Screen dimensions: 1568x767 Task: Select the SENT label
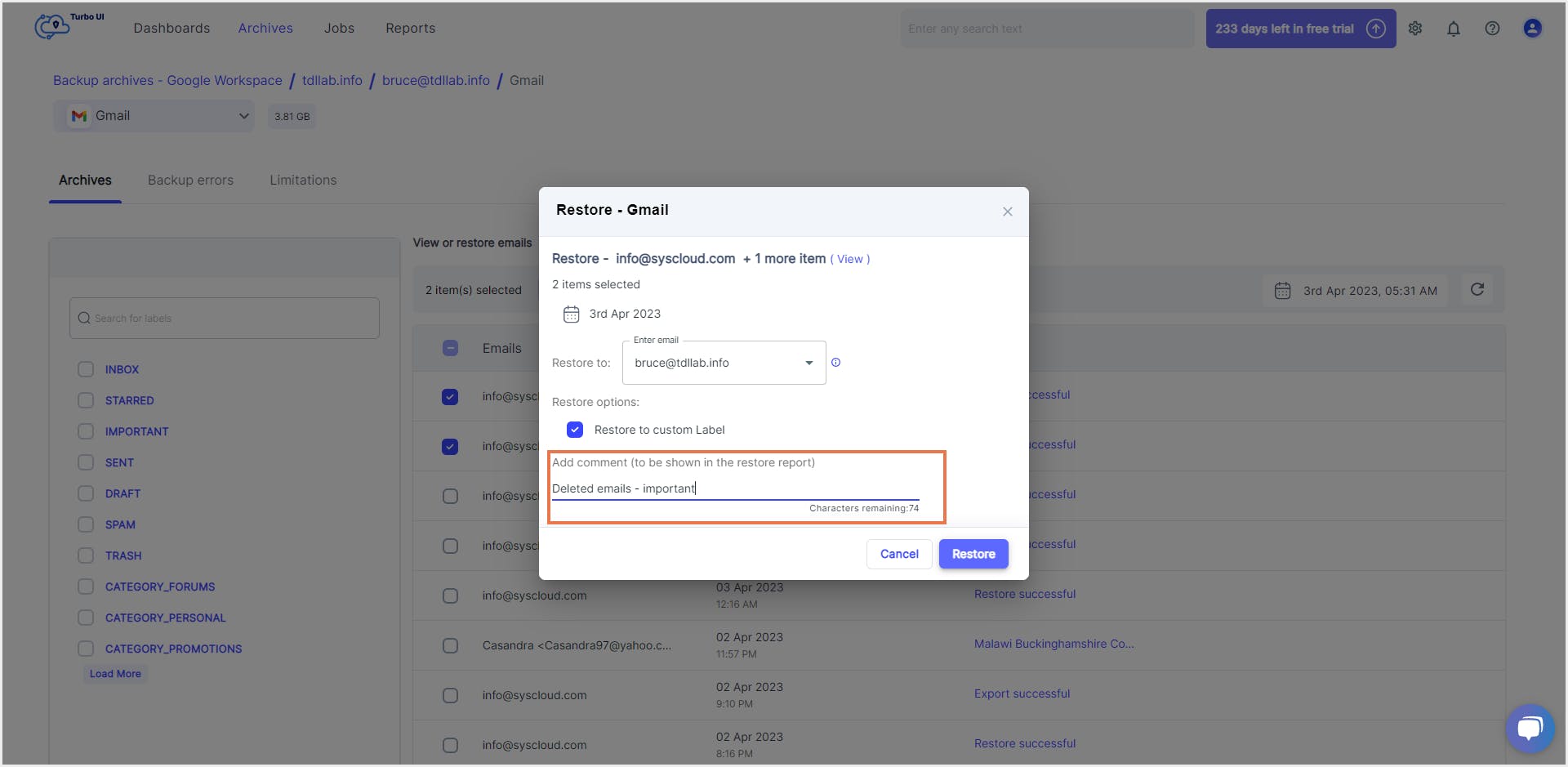click(119, 462)
